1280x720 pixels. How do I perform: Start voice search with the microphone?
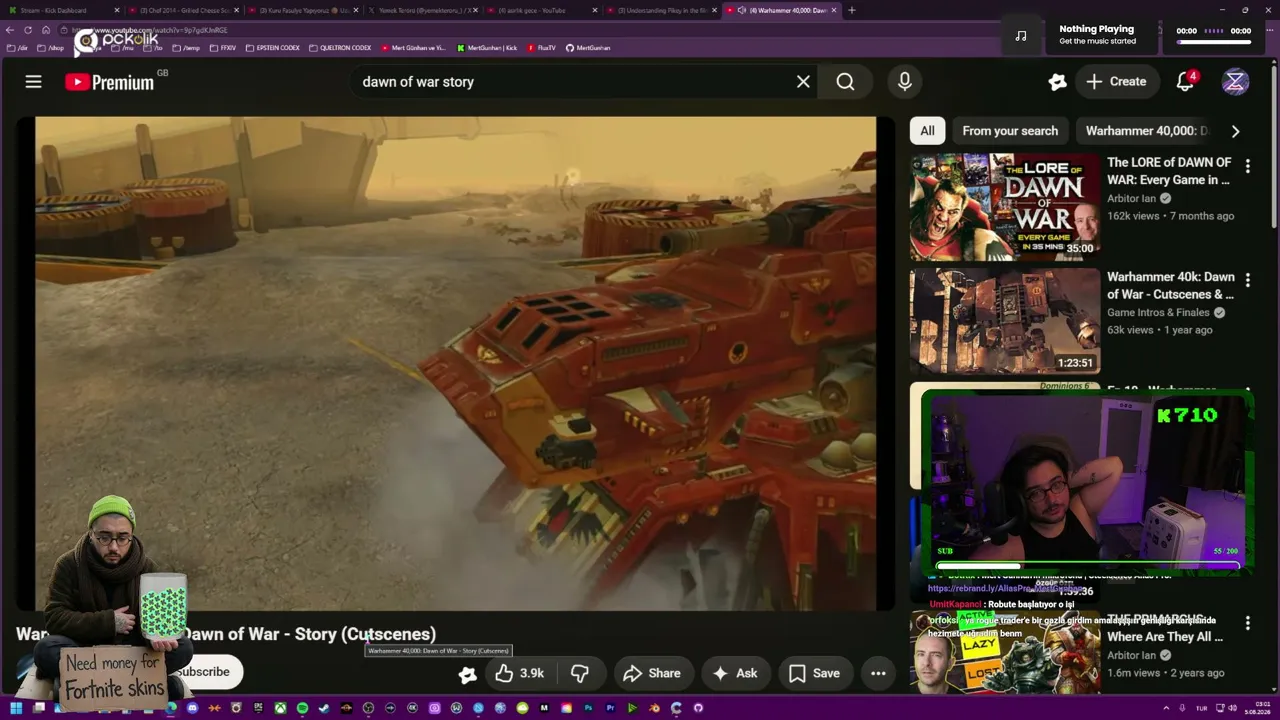tap(904, 82)
